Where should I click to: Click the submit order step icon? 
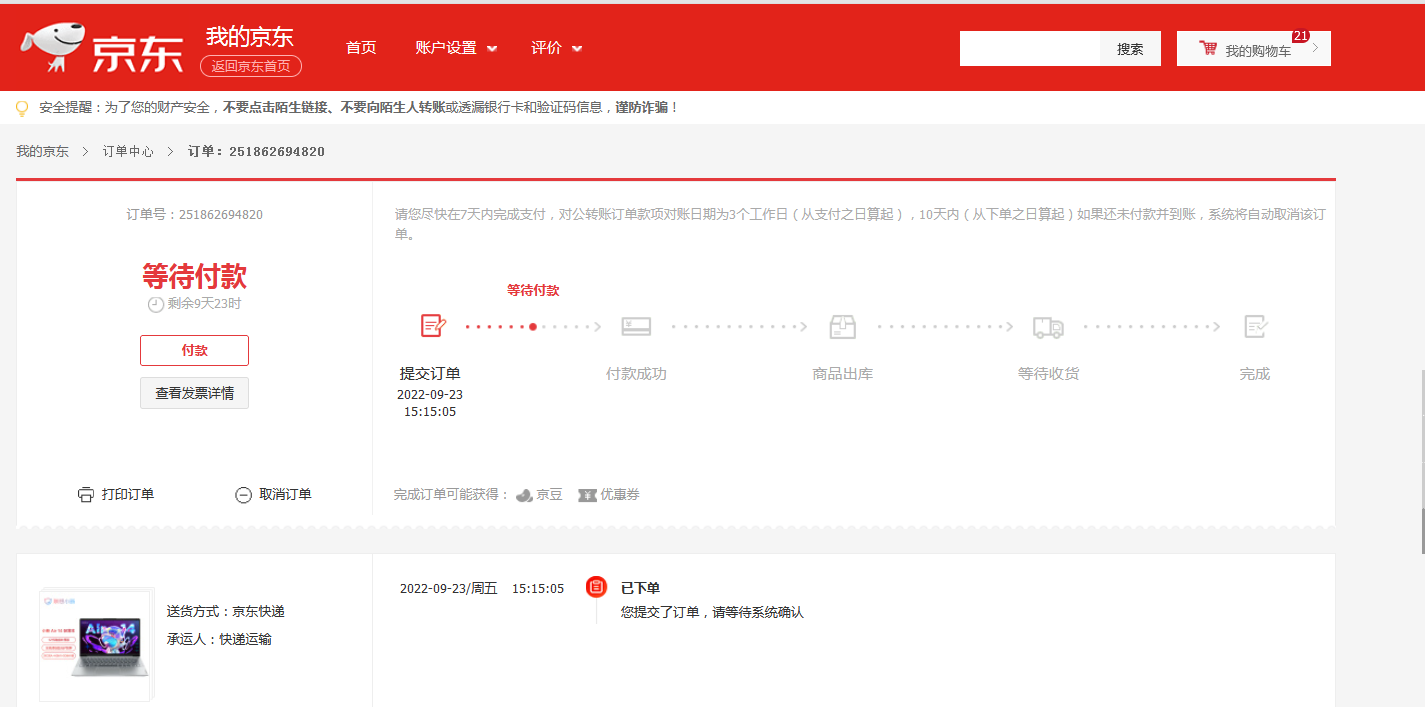click(432, 326)
